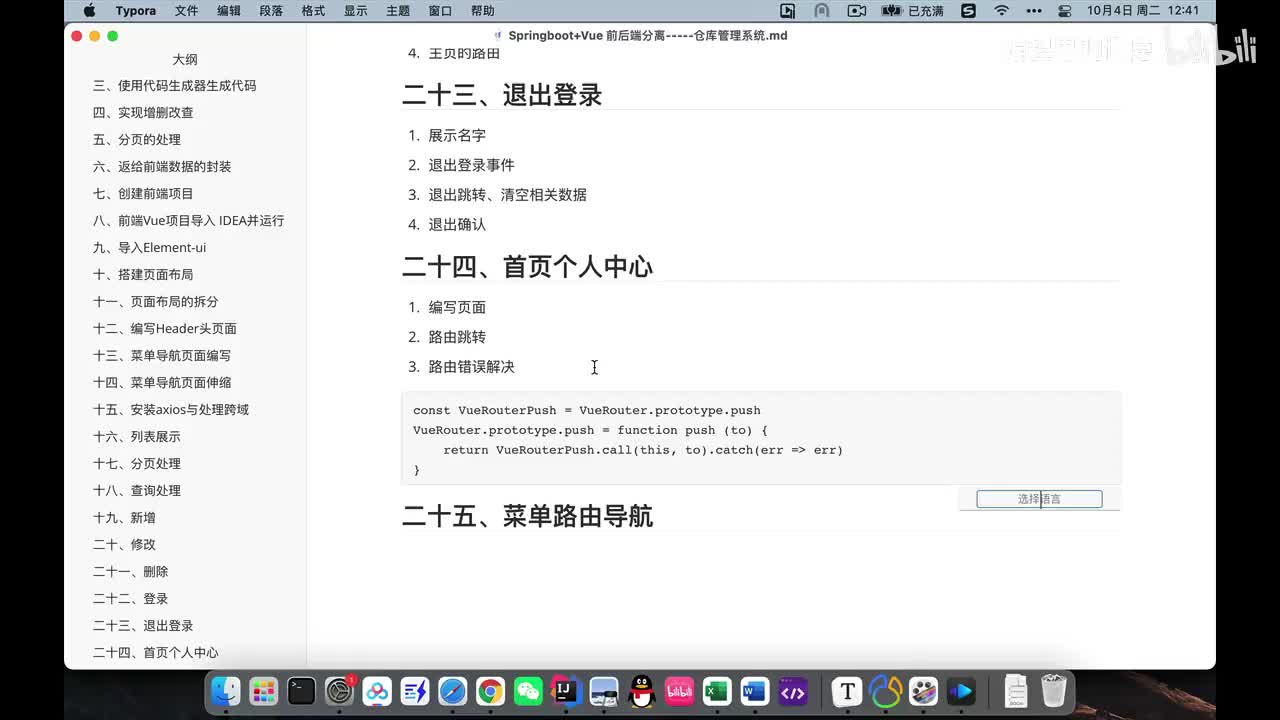Jump to outline item 九、导入Element-ui
Screen dimensions: 1280x720
tap(149, 248)
